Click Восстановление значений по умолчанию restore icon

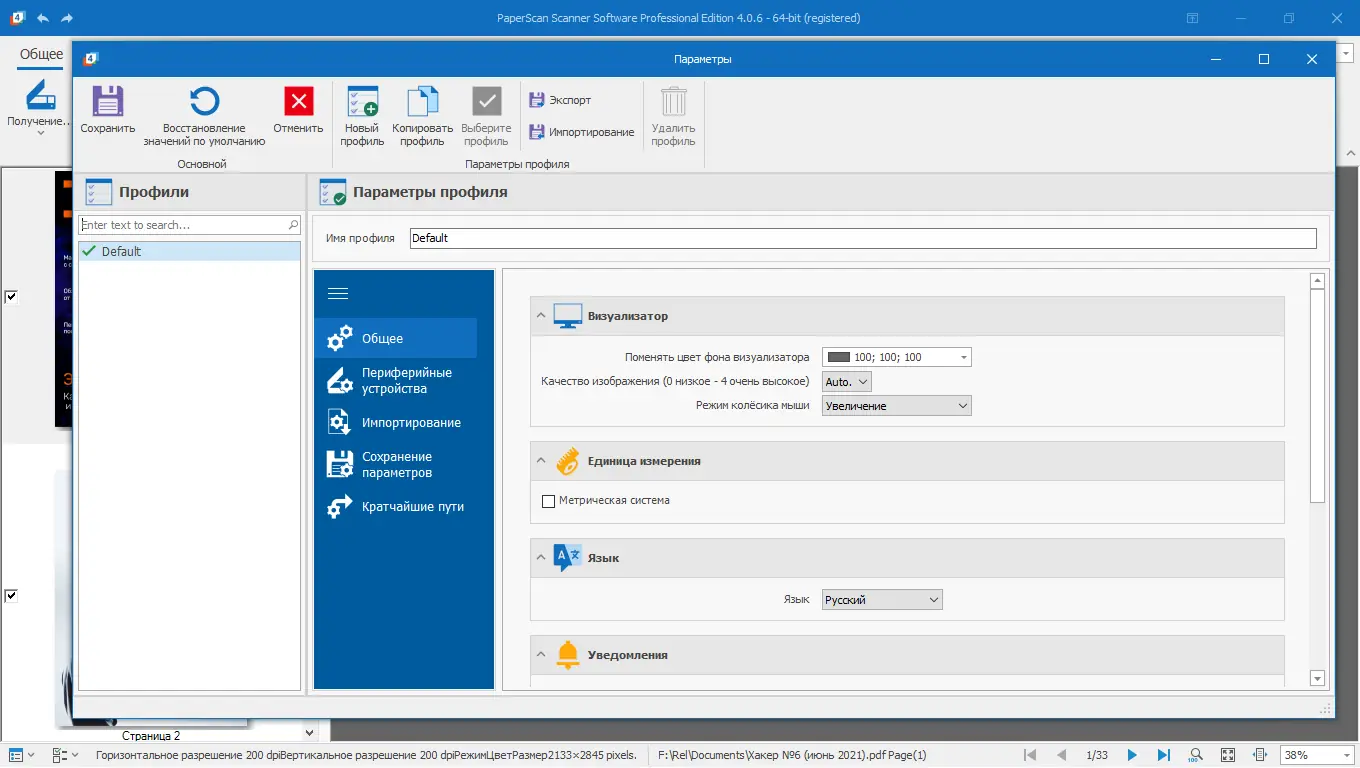click(204, 101)
